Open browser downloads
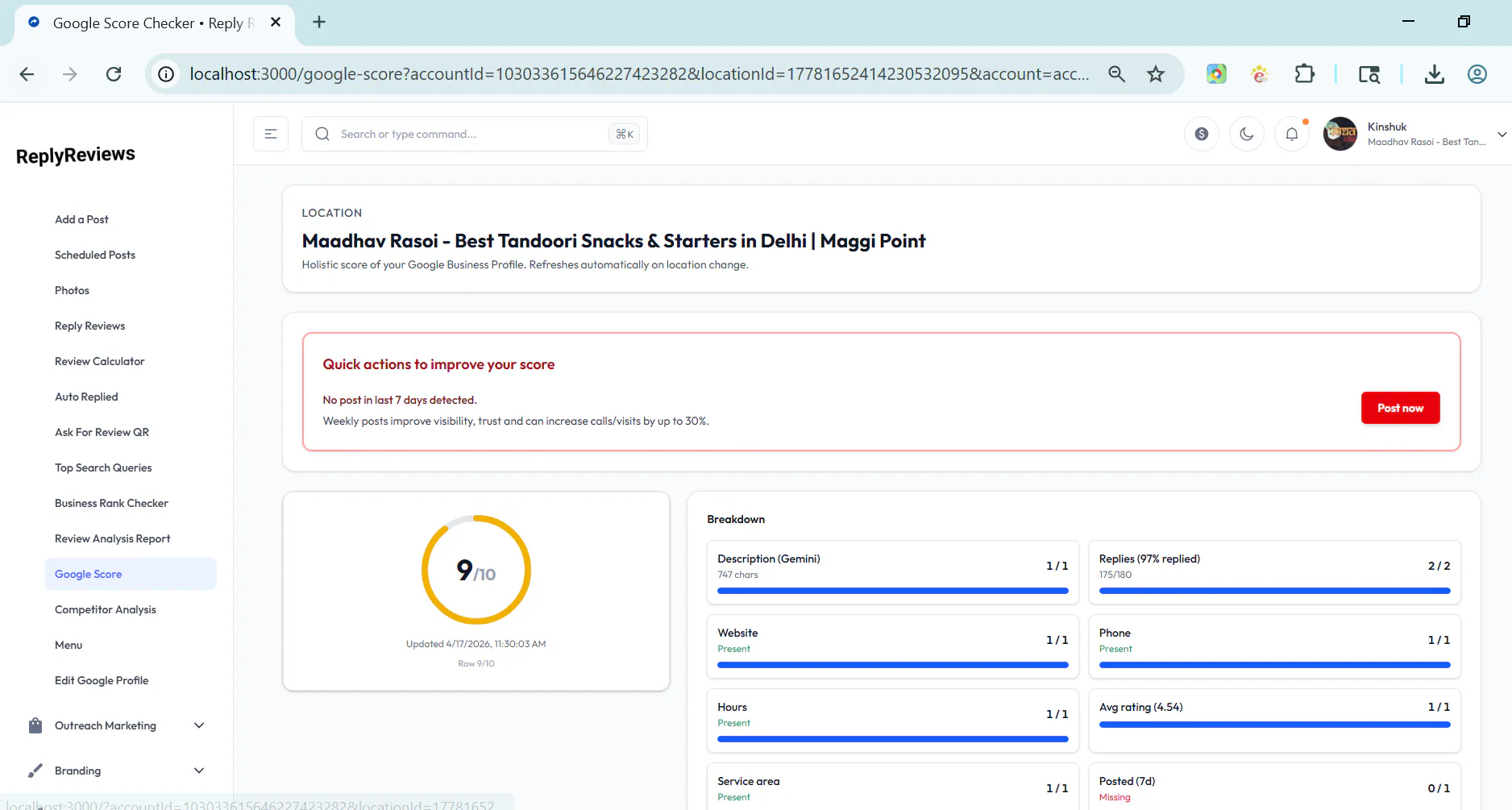The image size is (1512, 810). tap(1434, 74)
